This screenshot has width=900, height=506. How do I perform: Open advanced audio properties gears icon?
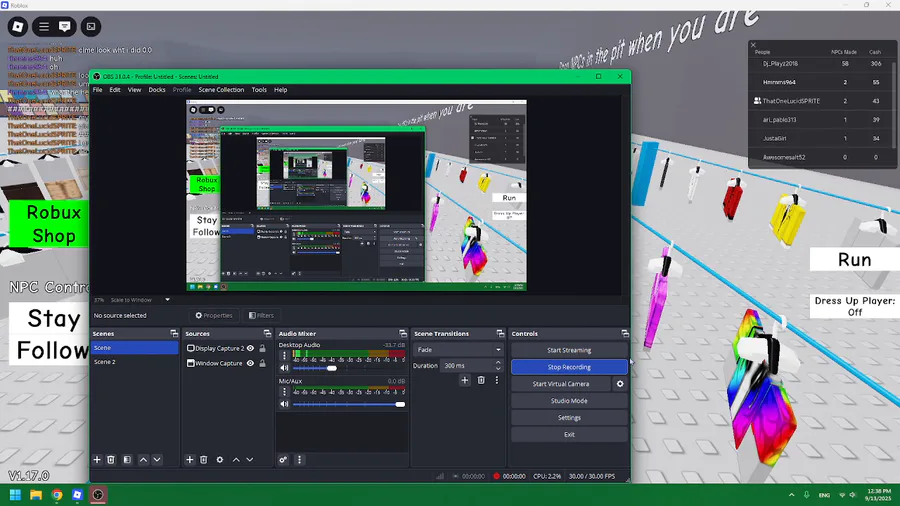tap(283, 460)
